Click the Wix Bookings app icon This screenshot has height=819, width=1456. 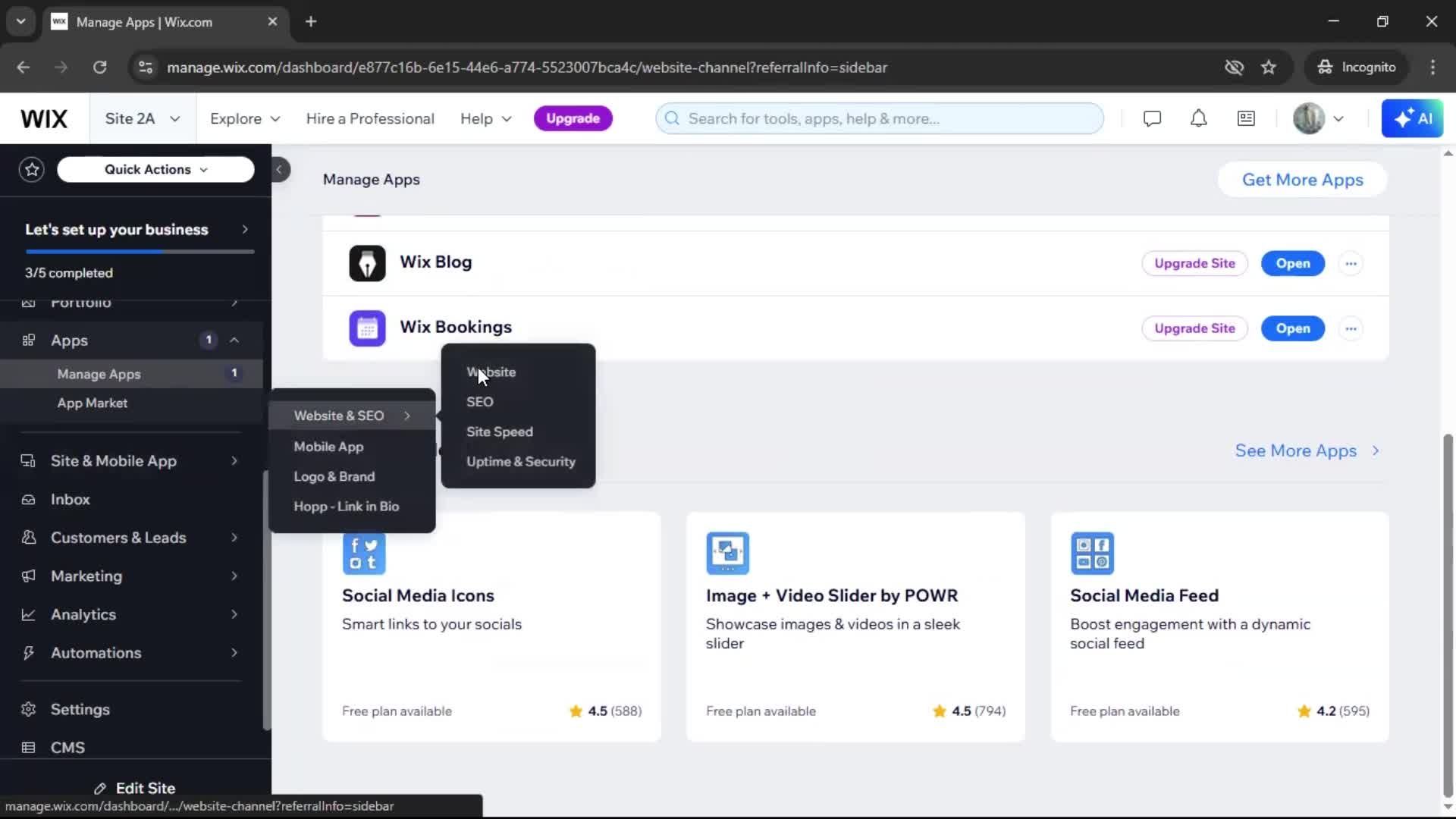(367, 328)
